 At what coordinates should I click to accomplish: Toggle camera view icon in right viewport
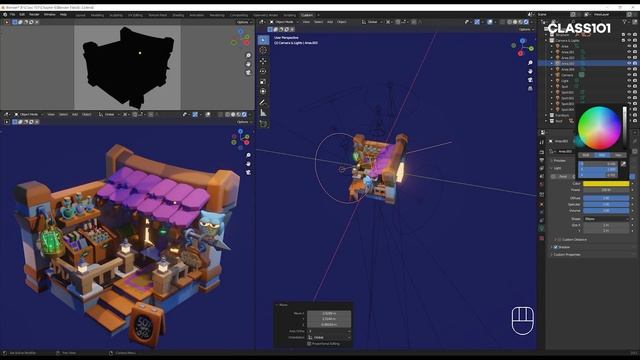[x=530, y=80]
